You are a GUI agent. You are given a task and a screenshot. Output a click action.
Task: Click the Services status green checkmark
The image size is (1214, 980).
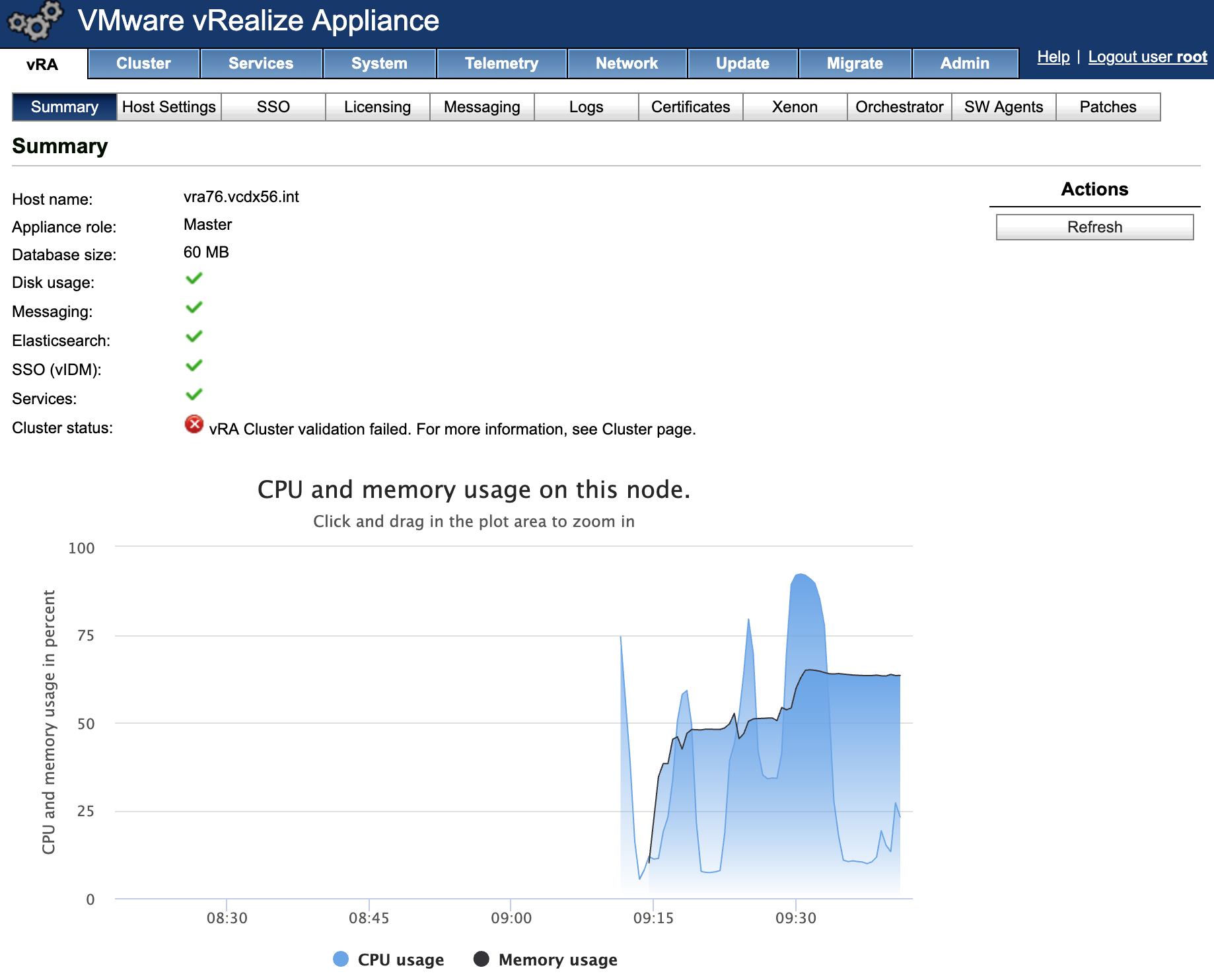tap(194, 395)
